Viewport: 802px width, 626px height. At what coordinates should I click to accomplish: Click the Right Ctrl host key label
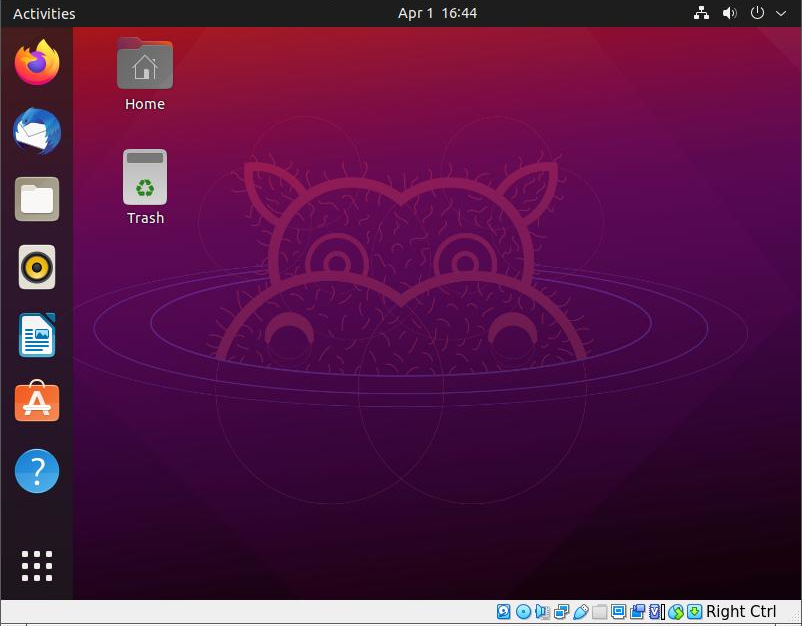tap(741, 611)
